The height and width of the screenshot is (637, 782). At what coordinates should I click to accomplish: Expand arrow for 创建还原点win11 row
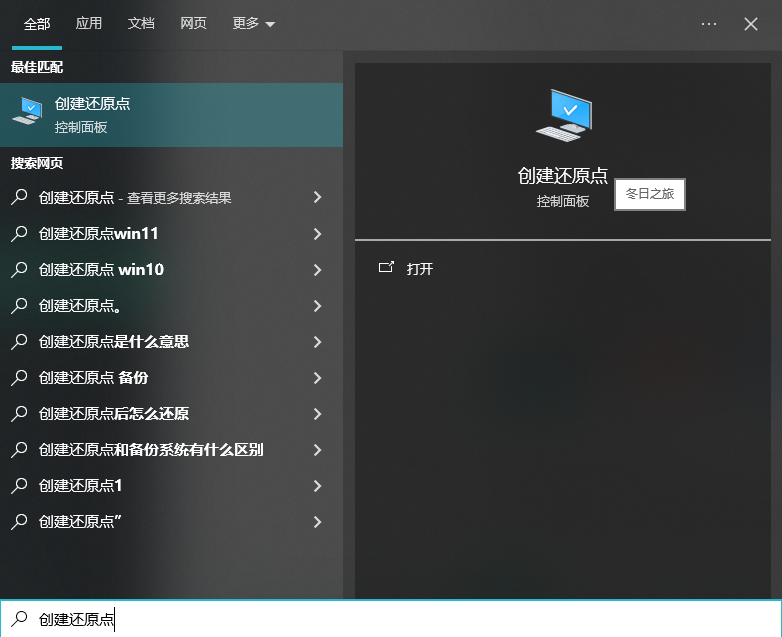coord(317,233)
